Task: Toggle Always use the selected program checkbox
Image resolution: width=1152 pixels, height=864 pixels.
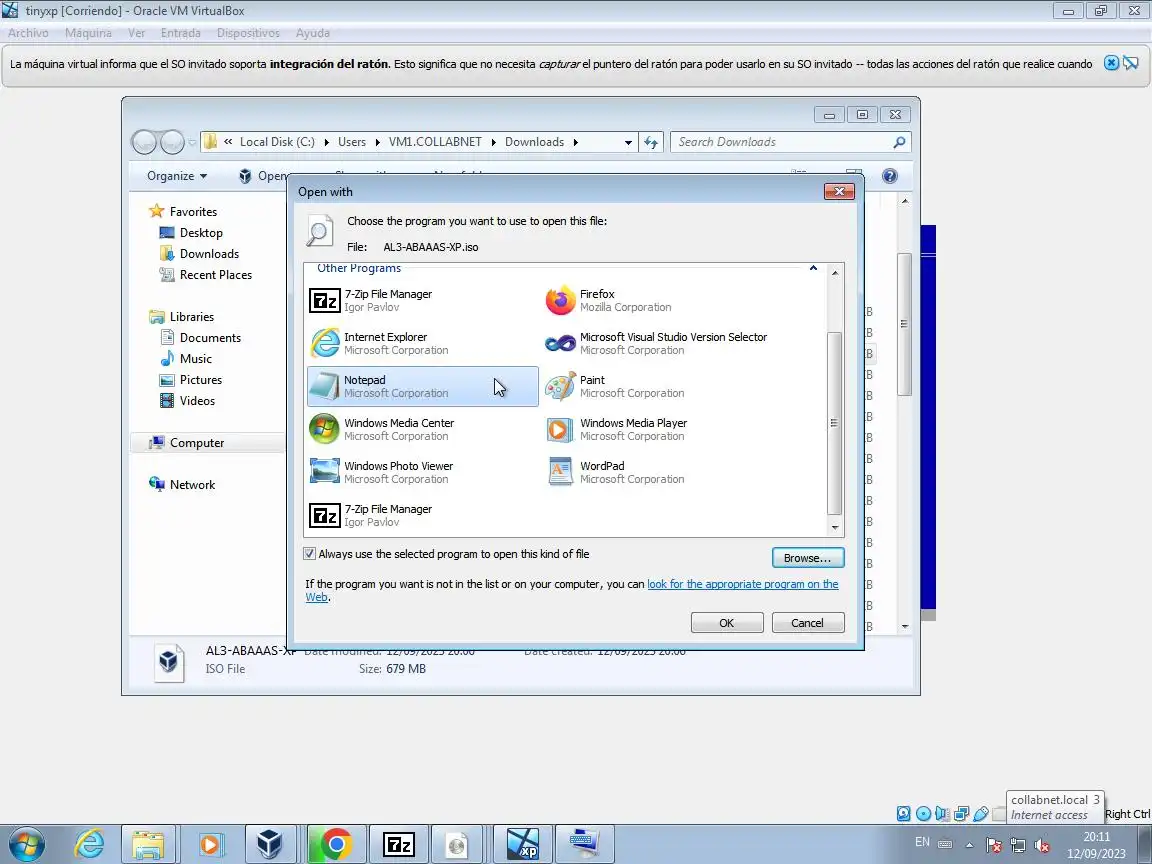Action: click(x=310, y=554)
